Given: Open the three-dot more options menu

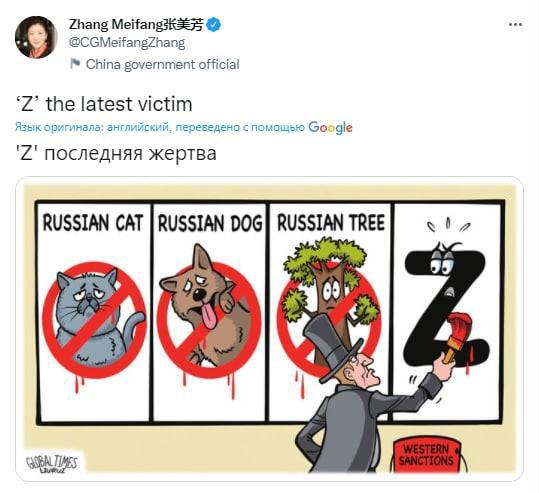Looking at the screenshot, I should point(515,24).
